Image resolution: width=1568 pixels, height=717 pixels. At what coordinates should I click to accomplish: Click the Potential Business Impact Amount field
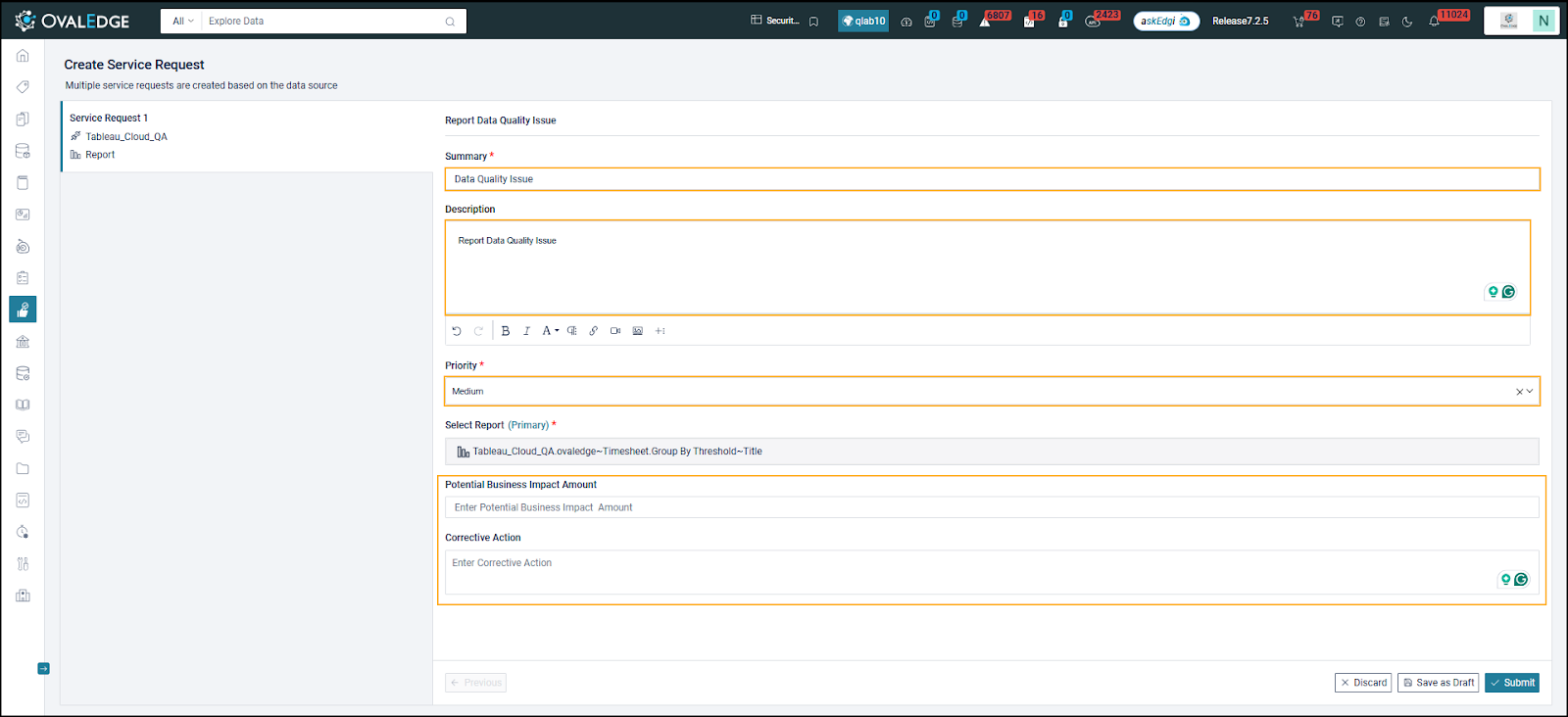tap(991, 507)
